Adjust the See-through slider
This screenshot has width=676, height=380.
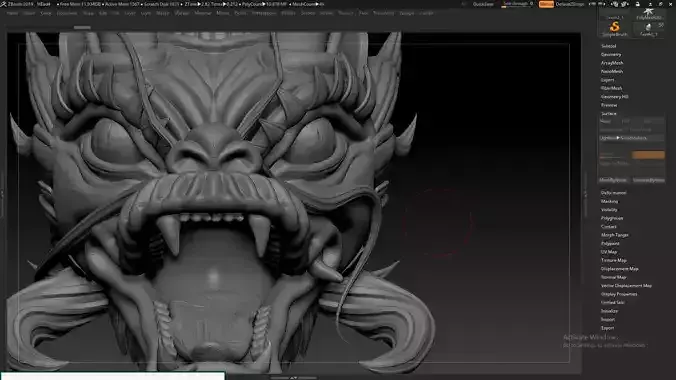pos(518,4)
